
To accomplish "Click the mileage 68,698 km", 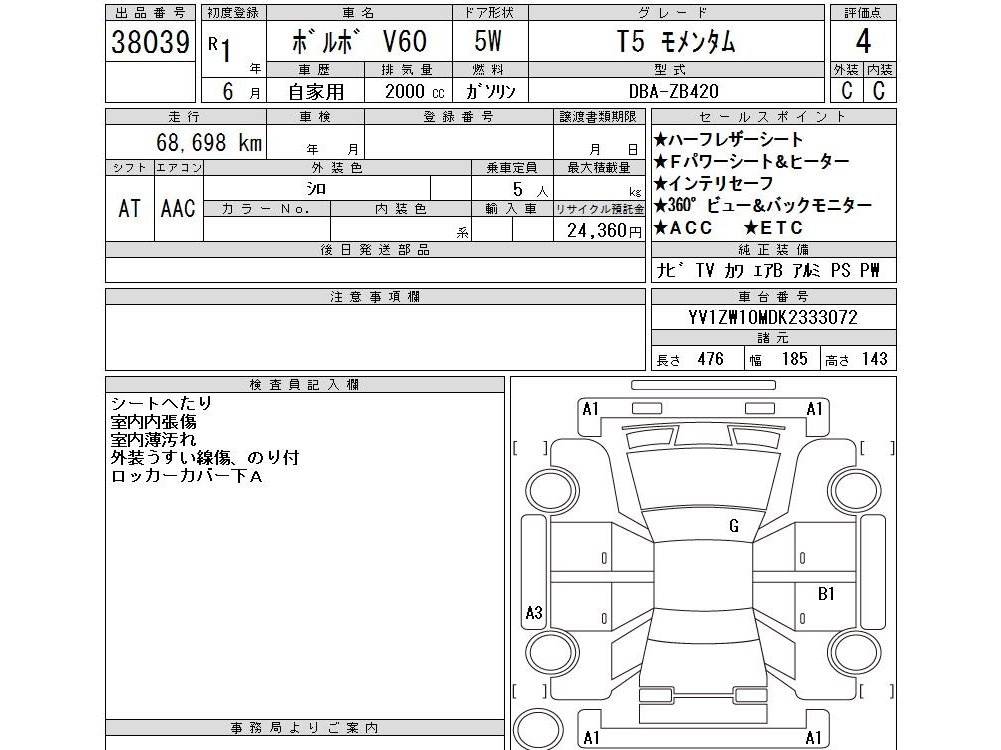I will tap(209, 142).
